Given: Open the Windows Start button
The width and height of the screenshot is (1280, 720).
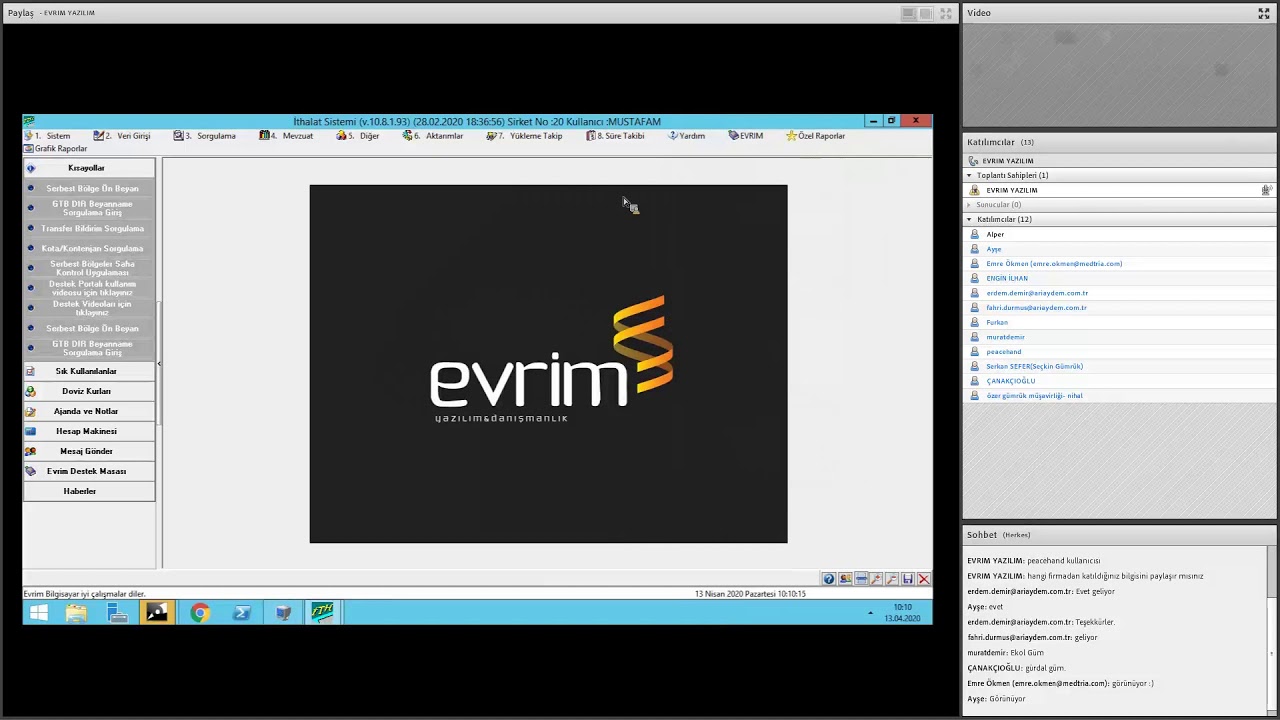Looking at the screenshot, I should click(x=39, y=613).
